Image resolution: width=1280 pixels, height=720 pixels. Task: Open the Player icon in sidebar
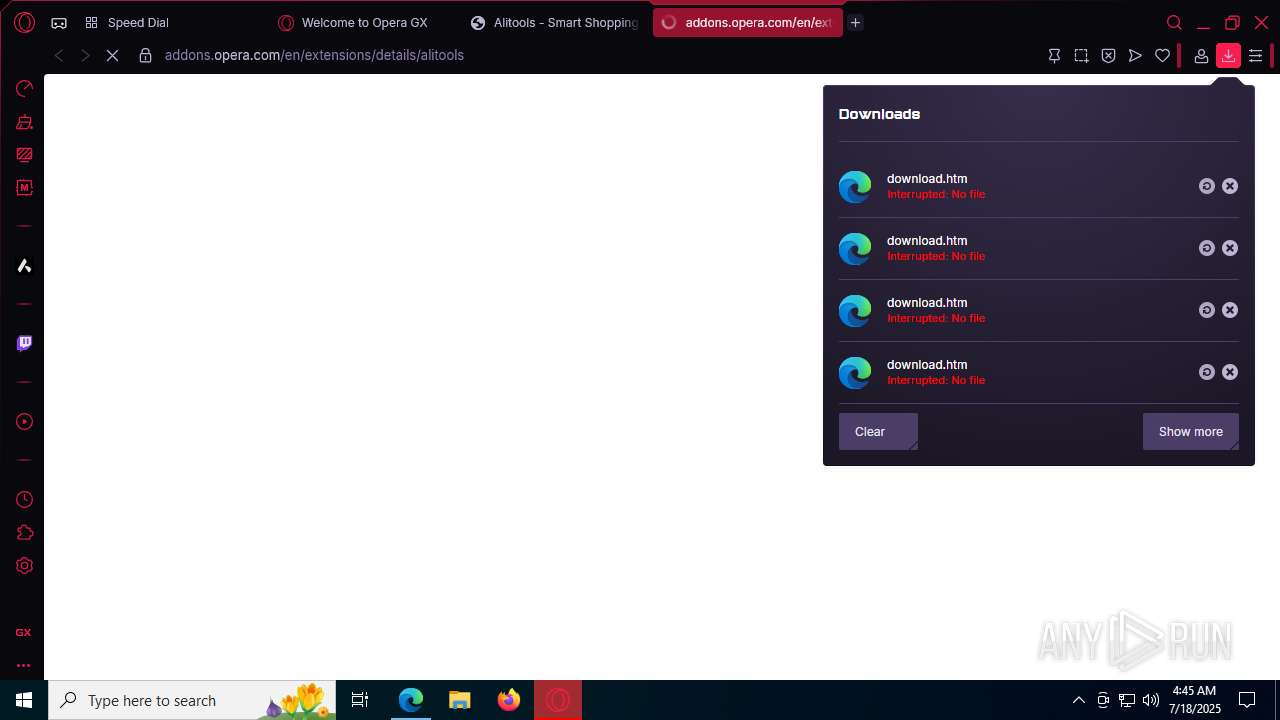click(x=24, y=422)
